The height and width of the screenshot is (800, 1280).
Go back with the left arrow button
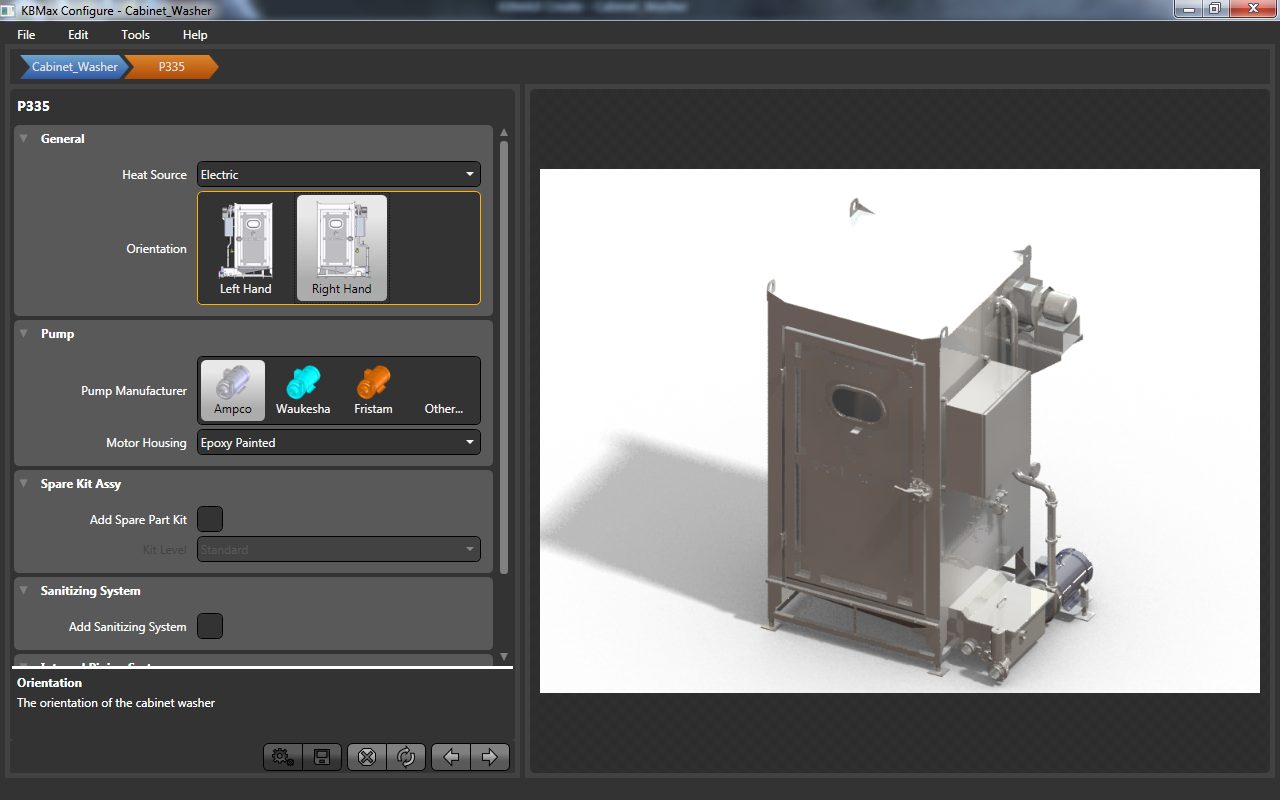click(x=451, y=757)
